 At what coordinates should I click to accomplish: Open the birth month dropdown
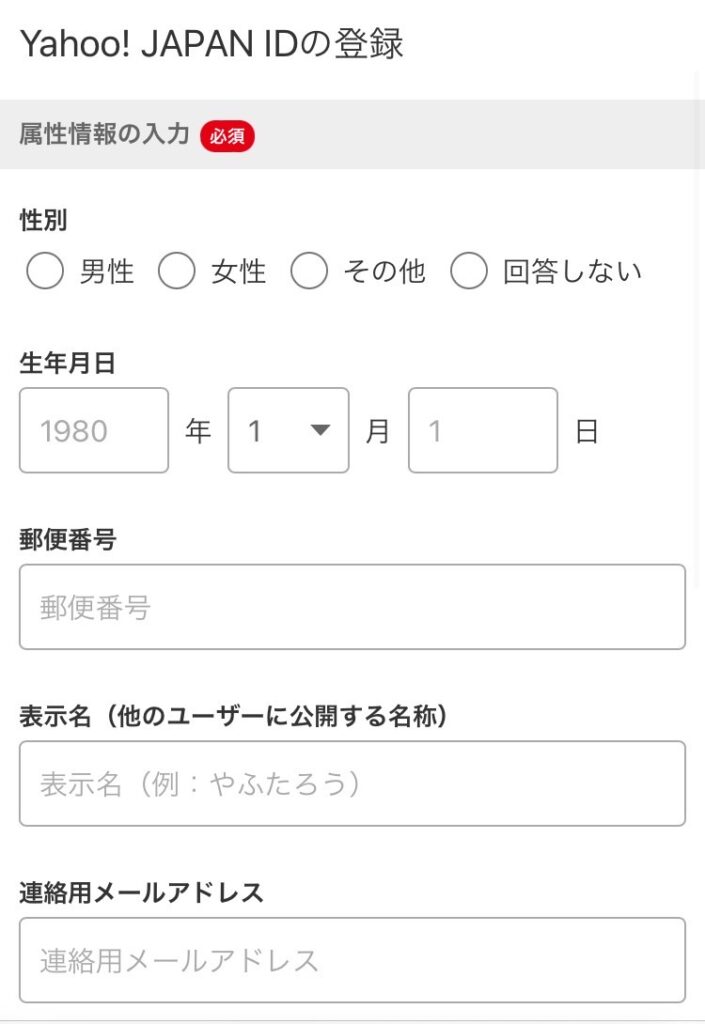point(288,430)
